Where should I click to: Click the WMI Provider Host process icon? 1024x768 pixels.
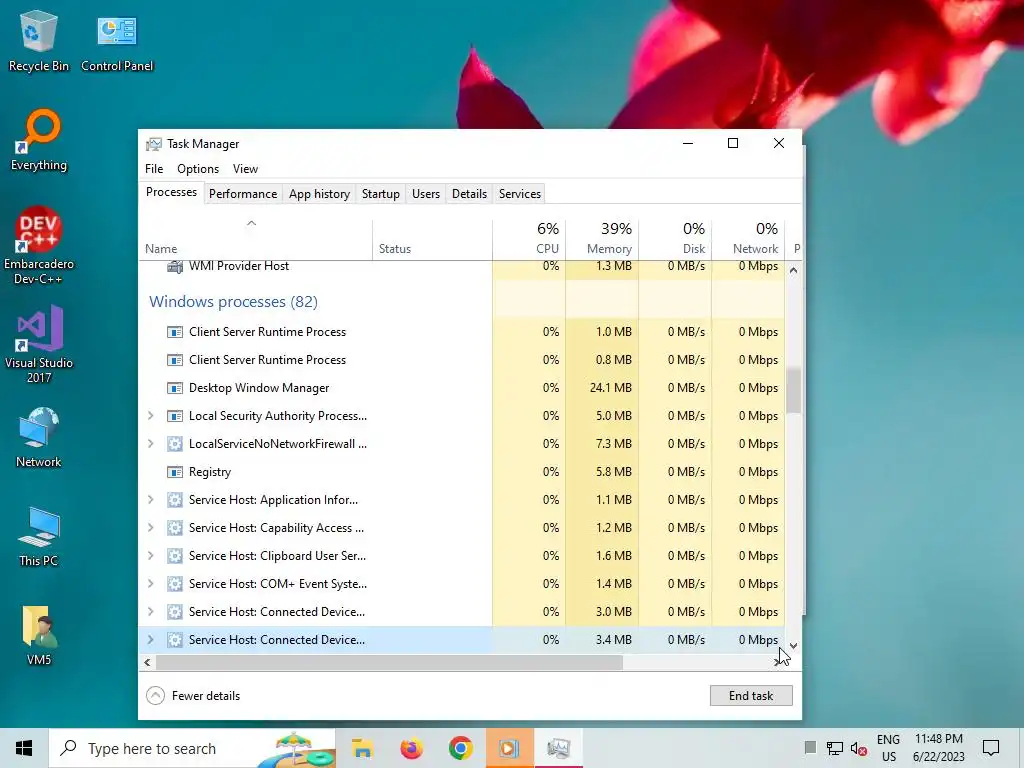click(174, 266)
